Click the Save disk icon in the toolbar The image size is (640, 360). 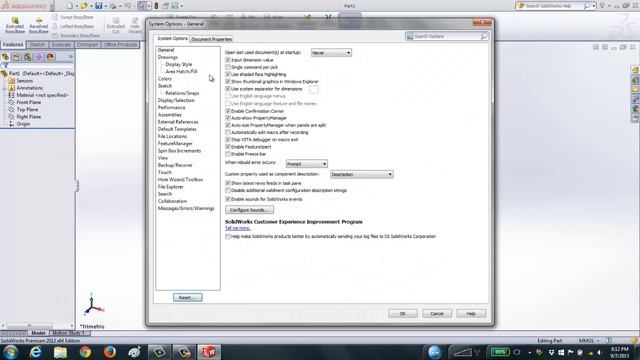point(98,6)
